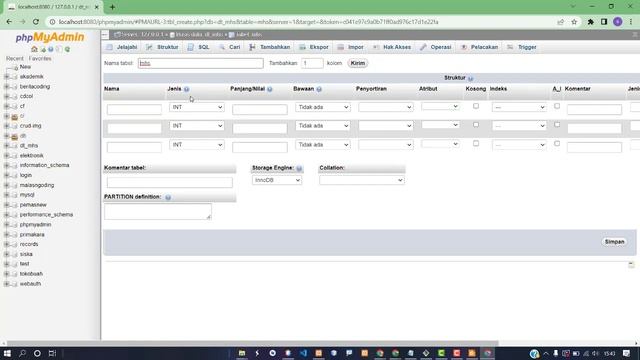Click the Panjang/Nilai help icon
The image size is (640, 360).
pos(270,89)
